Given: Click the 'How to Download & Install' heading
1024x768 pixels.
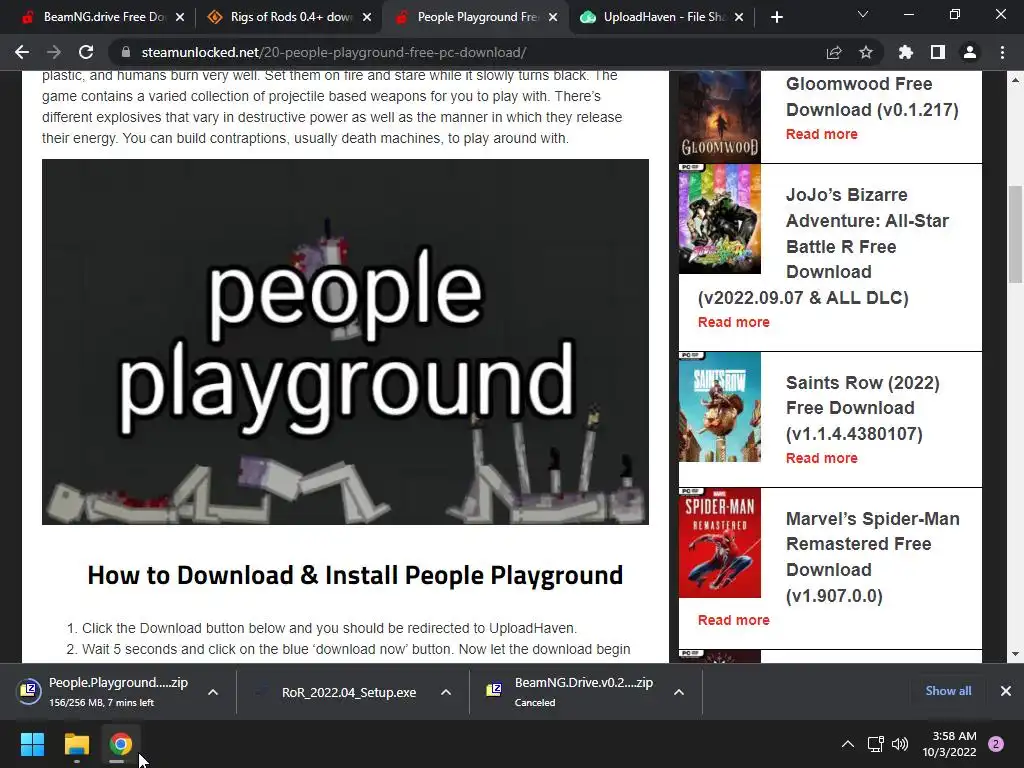Looking at the screenshot, I should click(x=355, y=575).
